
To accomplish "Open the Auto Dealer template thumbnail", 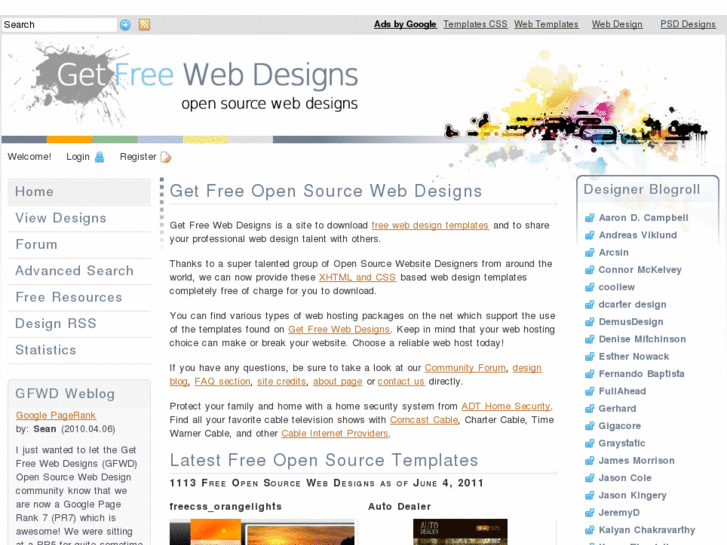I will coord(460,532).
